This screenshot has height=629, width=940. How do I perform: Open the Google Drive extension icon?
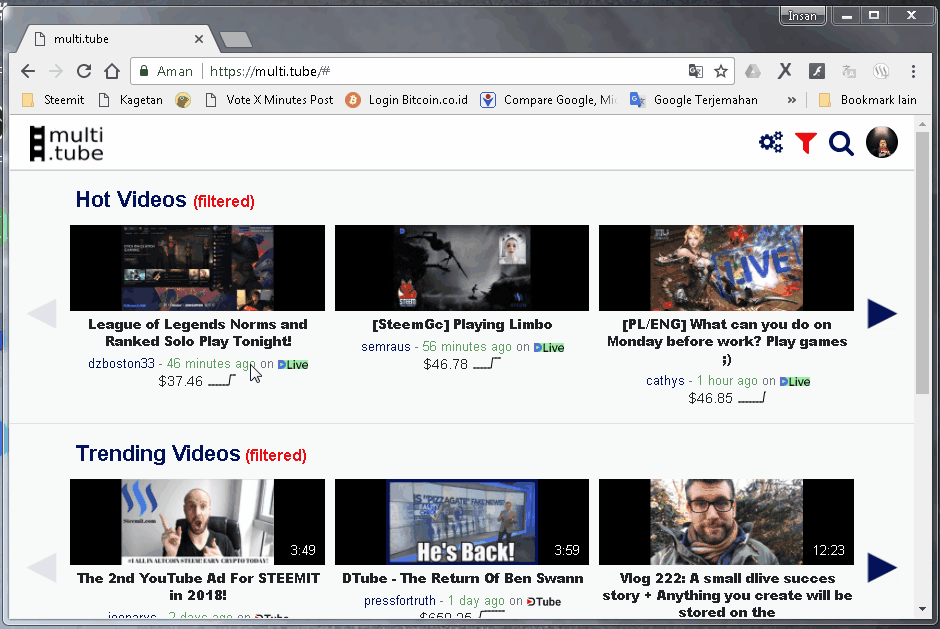point(753,71)
